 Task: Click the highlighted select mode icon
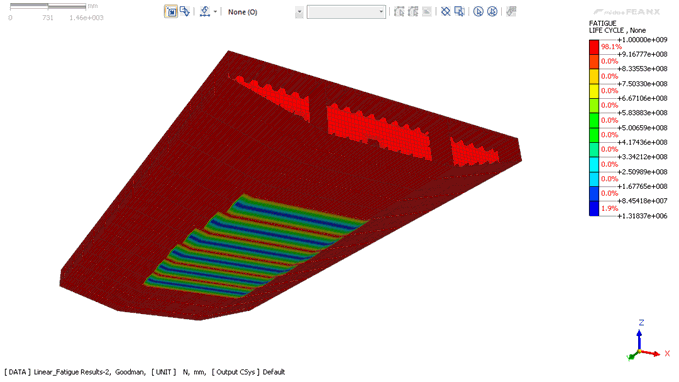[x=171, y=12]
